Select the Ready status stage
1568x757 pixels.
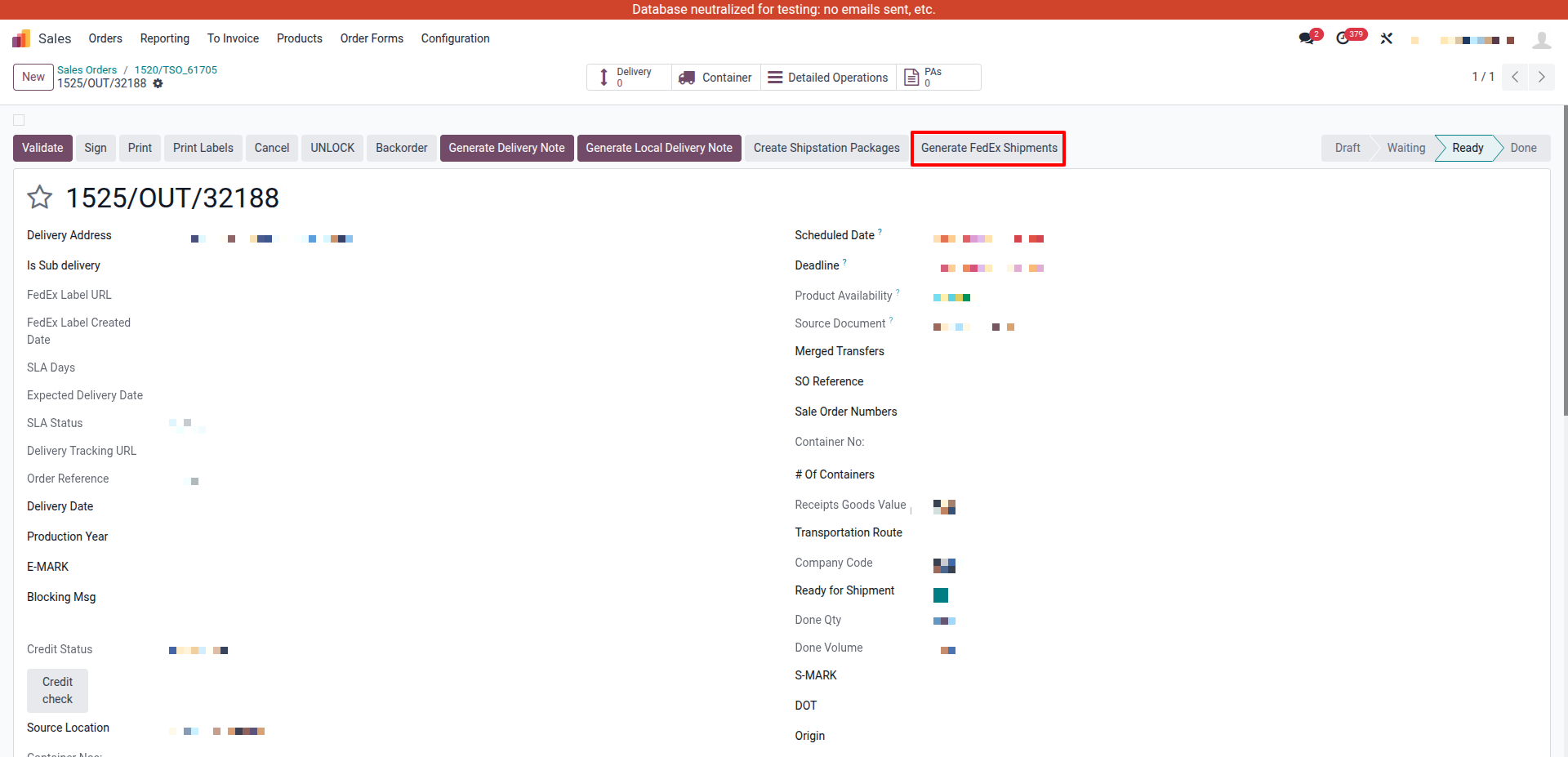[1468, 148]
